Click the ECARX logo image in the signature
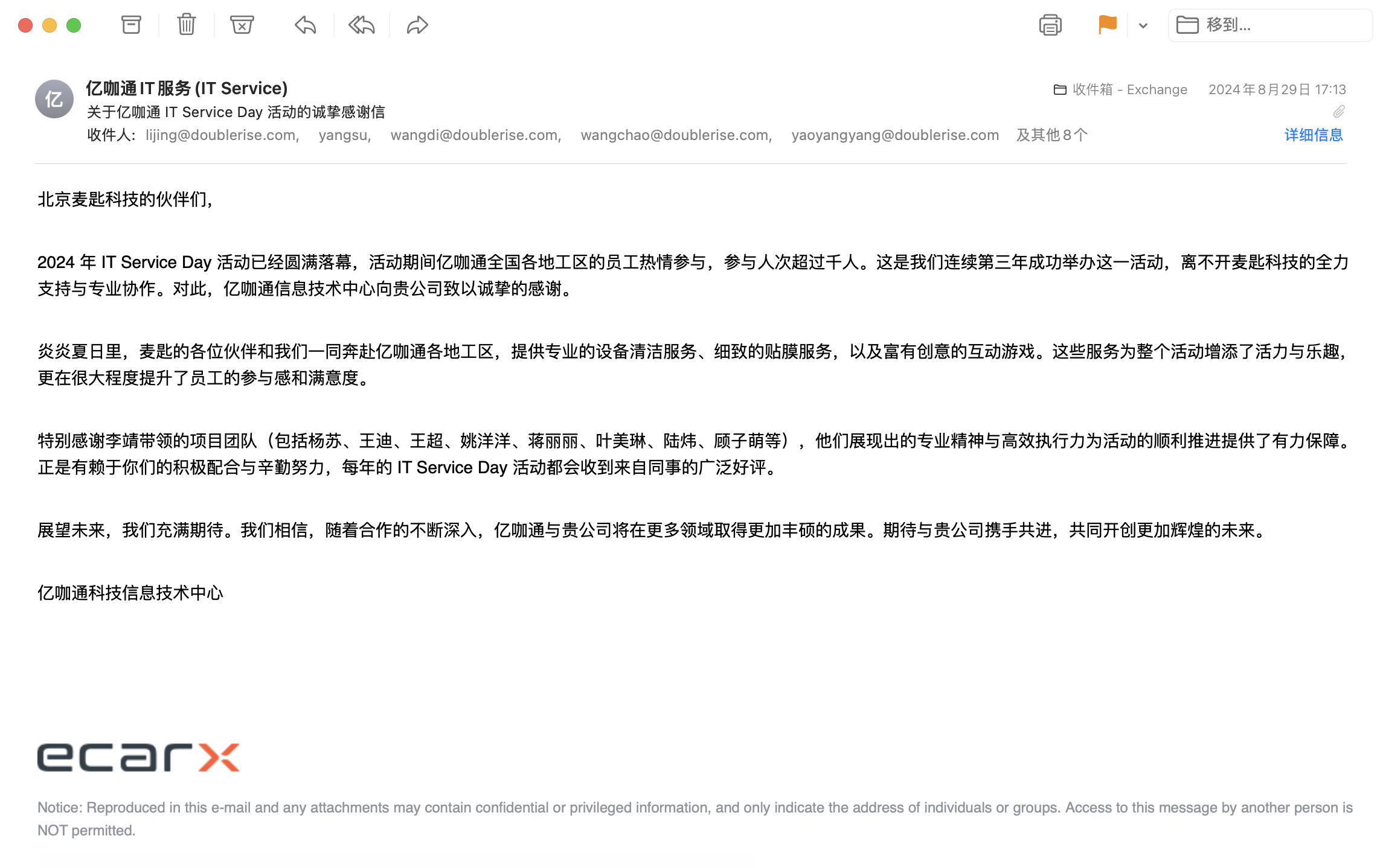Screen dimensions: 1383x868 point(138,758)
